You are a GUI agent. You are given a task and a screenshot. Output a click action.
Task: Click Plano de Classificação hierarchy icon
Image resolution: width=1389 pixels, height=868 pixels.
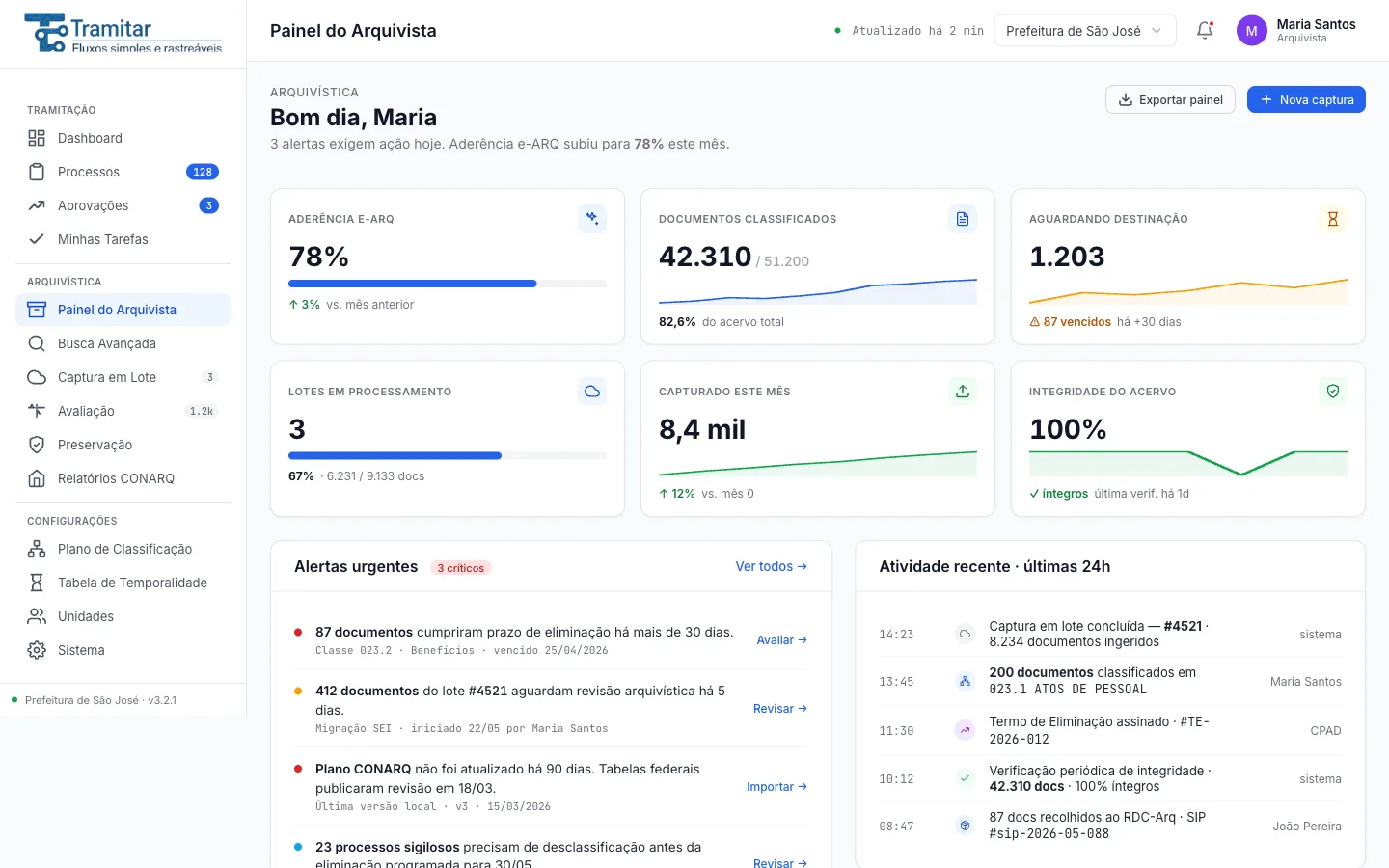[37, 549]
